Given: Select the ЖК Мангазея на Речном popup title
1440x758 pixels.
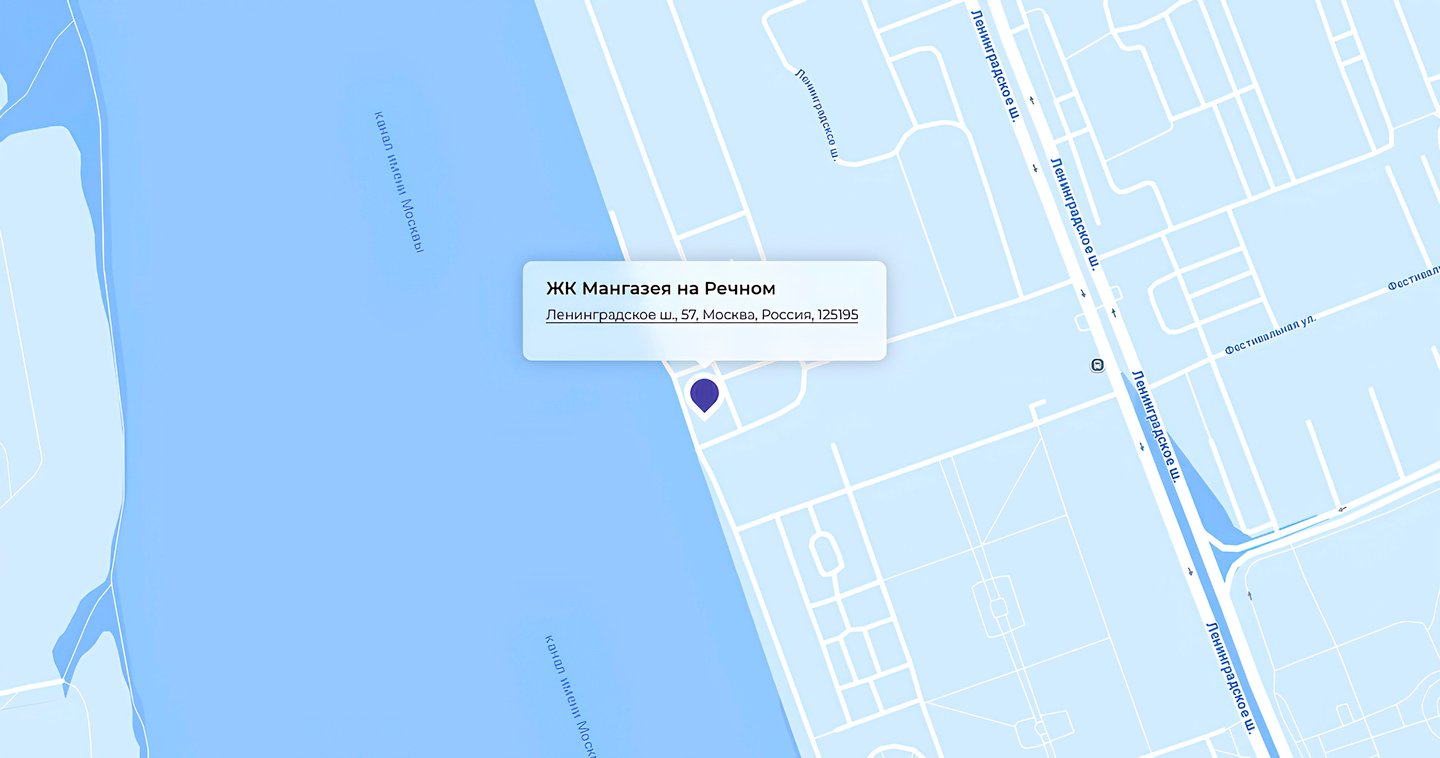Looking at the screenshot, I should tap(660, 288).
